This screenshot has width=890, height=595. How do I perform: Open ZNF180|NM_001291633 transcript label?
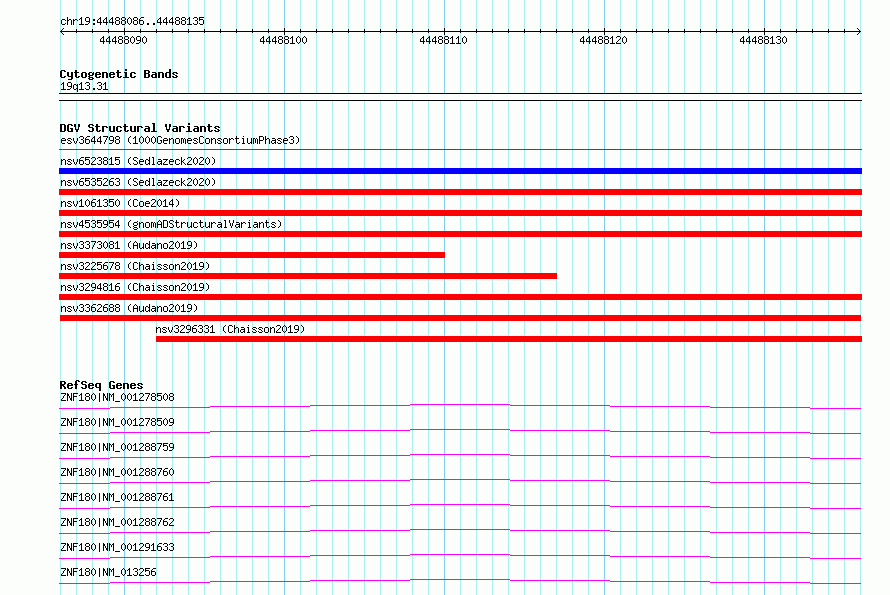(x=117, y=547)
